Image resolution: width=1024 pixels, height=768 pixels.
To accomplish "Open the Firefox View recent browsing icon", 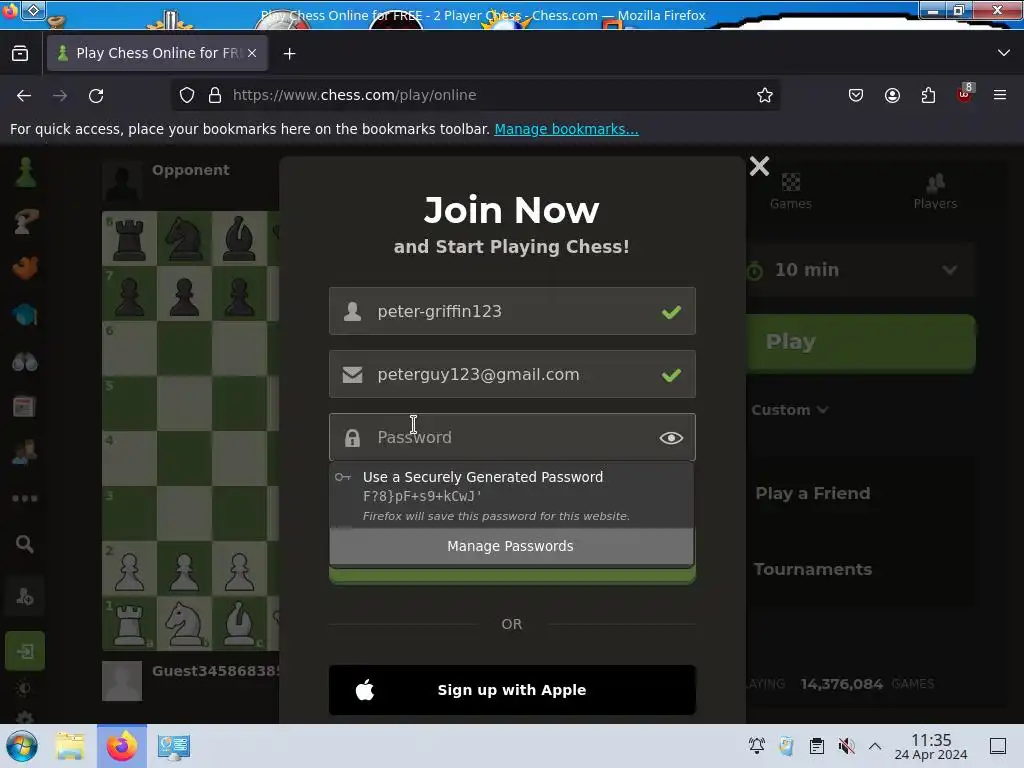I will pos(20,53).
